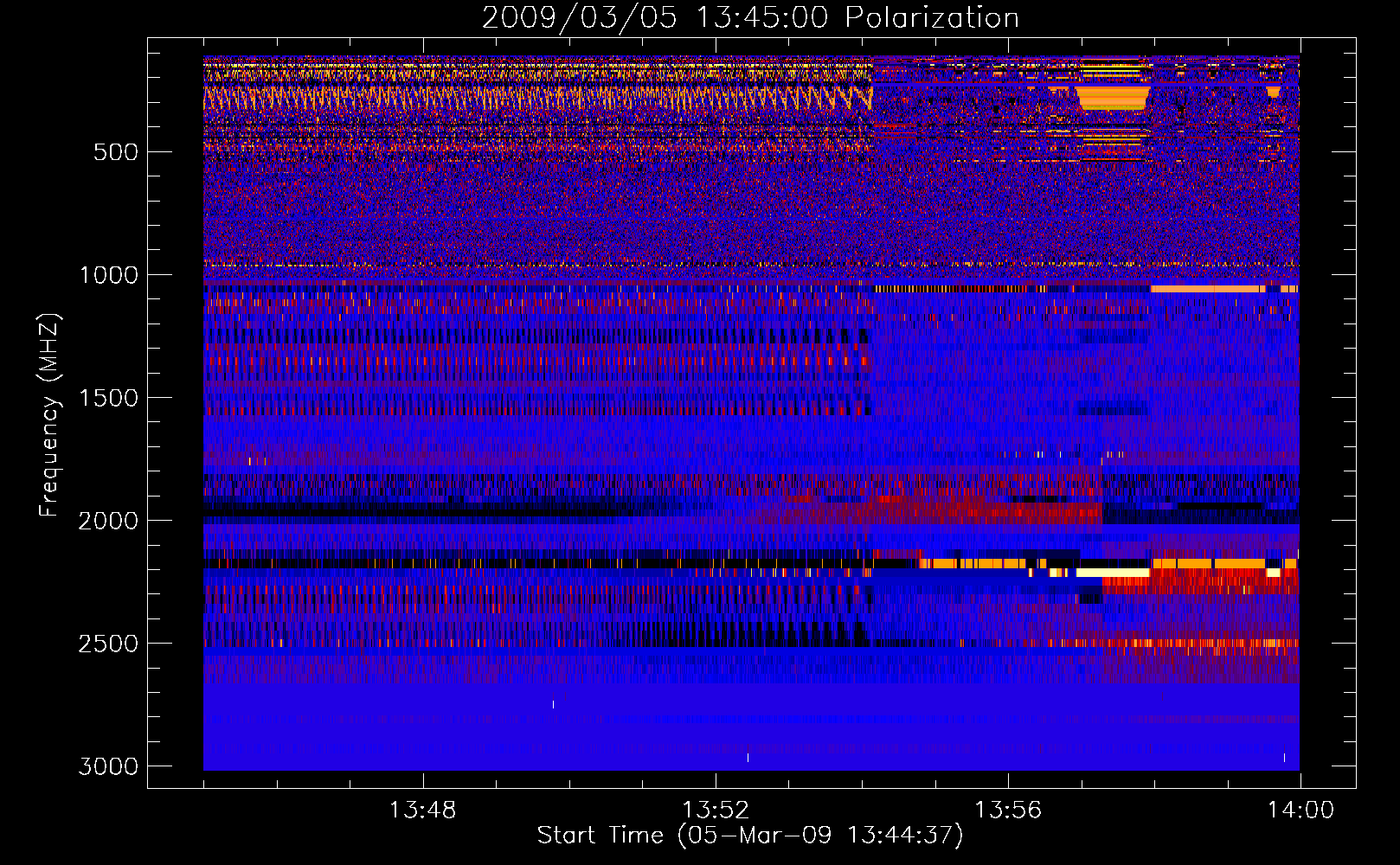Select the 3000 frequency tick label
The image size is (1400, 865).
click(x=108, y=766)
